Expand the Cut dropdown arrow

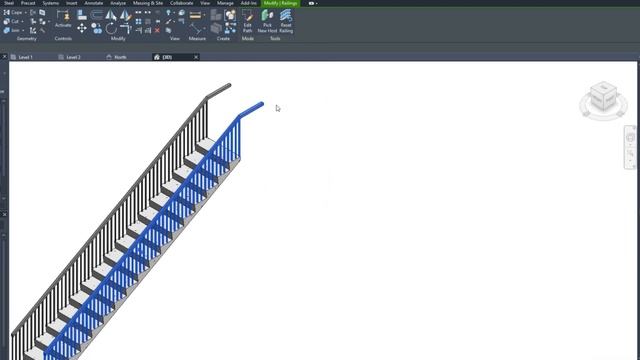click(x=22, y=21)
